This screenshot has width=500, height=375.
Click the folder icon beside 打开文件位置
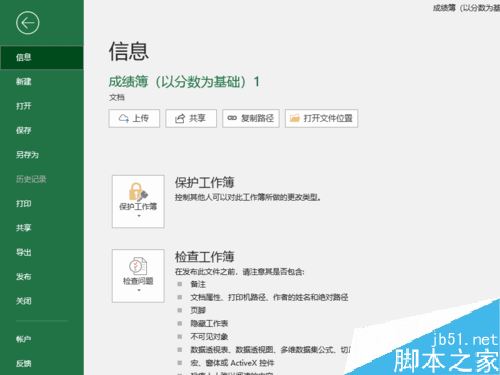click(295, 118)
